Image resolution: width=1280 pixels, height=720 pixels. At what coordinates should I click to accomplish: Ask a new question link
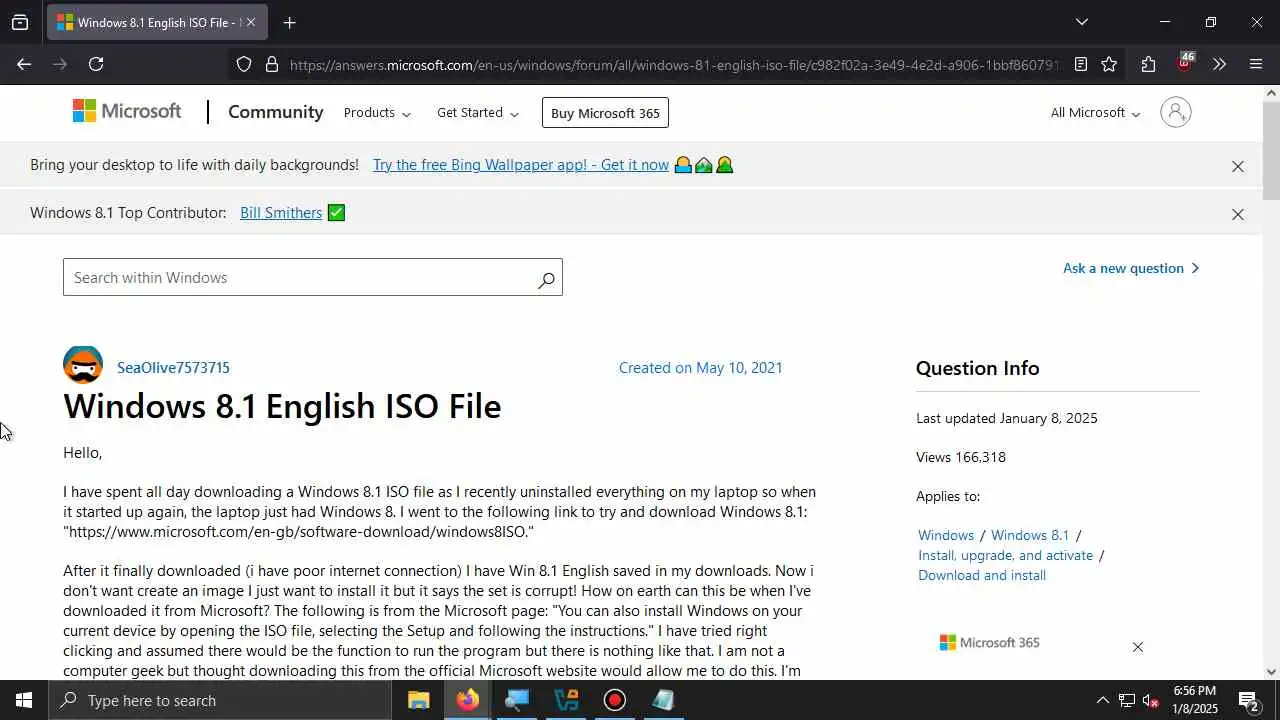pyautogui.click(x=1131, y=268)
